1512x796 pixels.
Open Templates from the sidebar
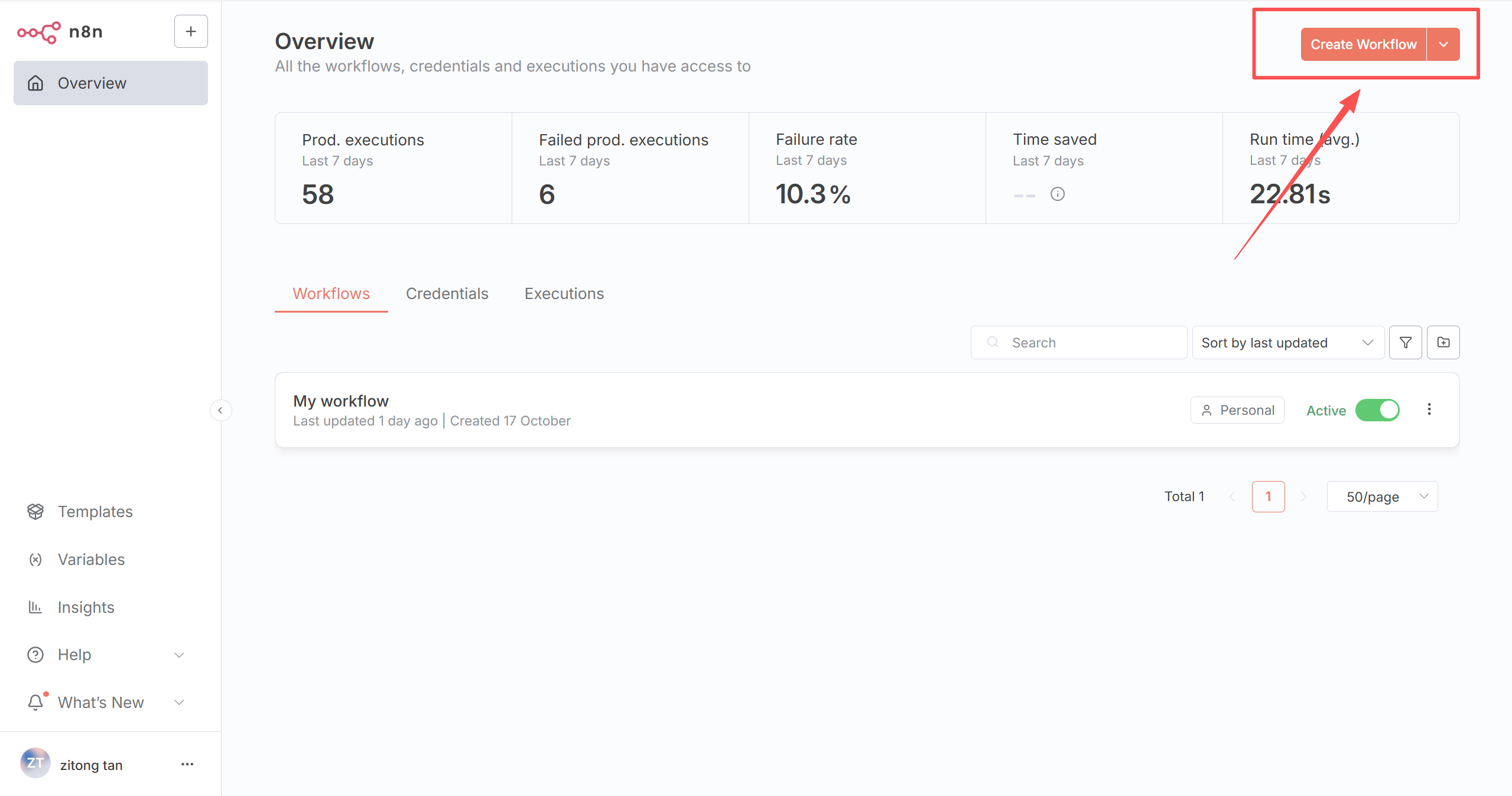point(95,511)
